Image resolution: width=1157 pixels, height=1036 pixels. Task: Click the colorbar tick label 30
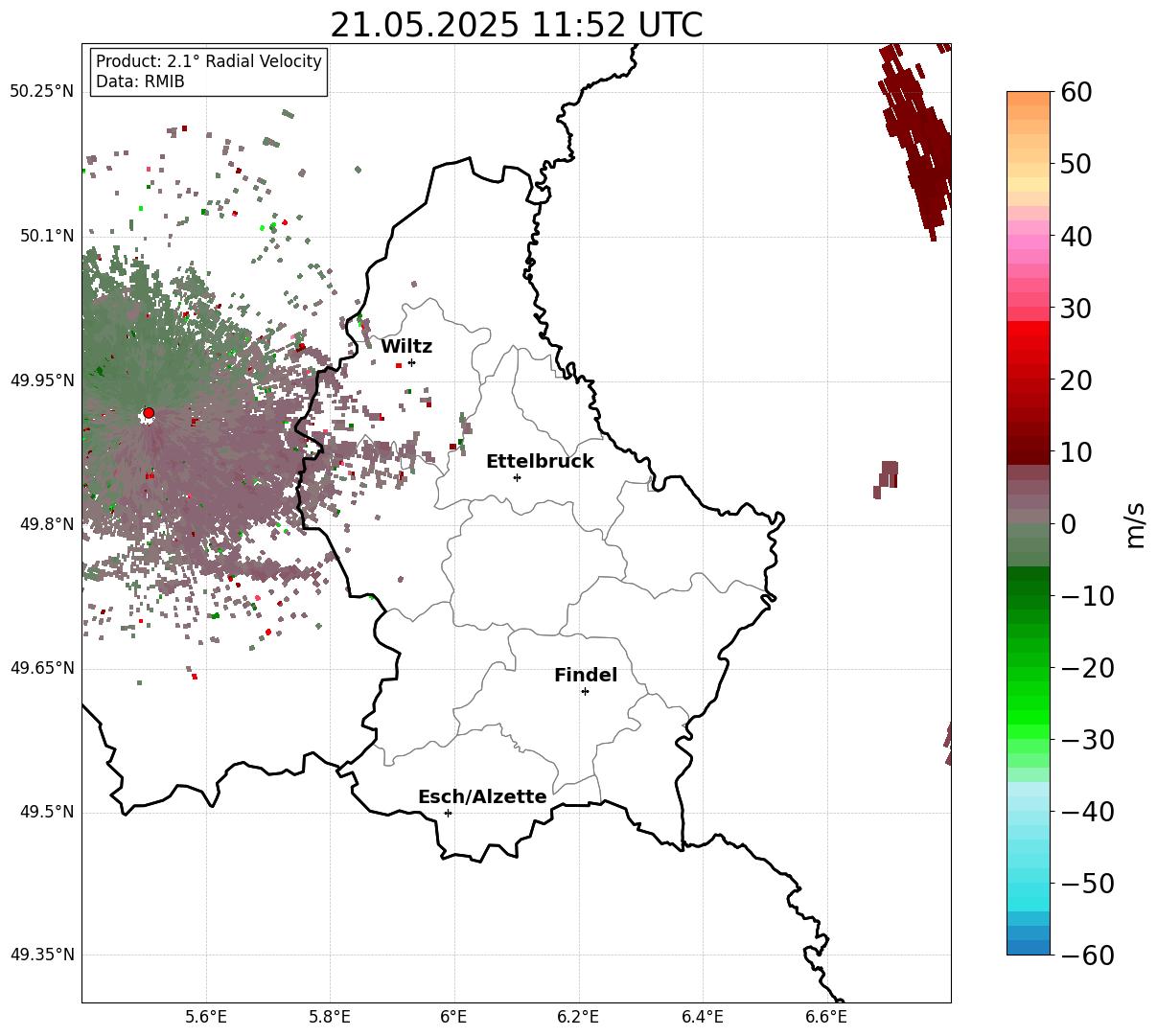tap(1076, 308)
